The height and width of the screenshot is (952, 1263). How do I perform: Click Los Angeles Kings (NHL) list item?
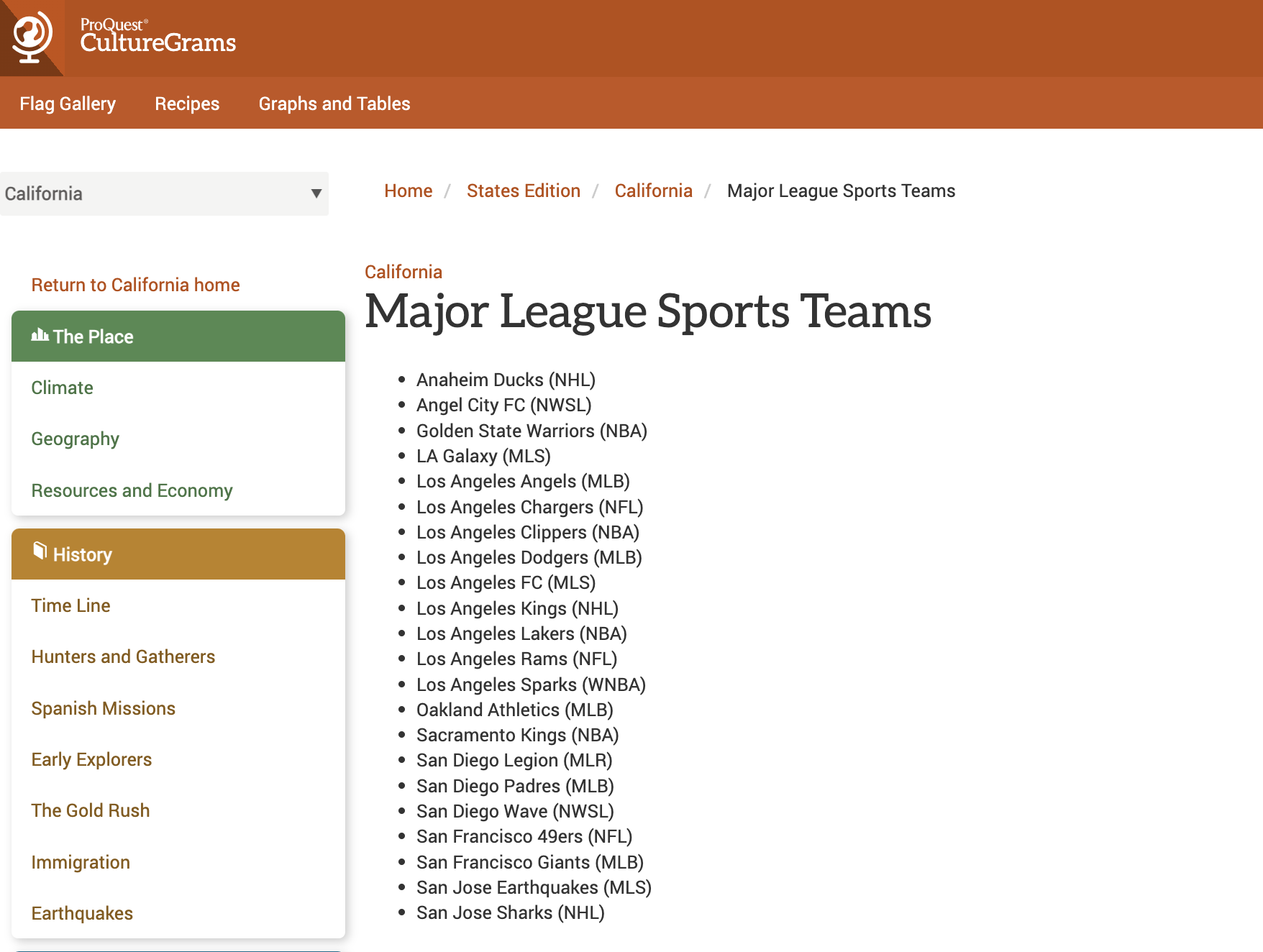pos(518,608)
